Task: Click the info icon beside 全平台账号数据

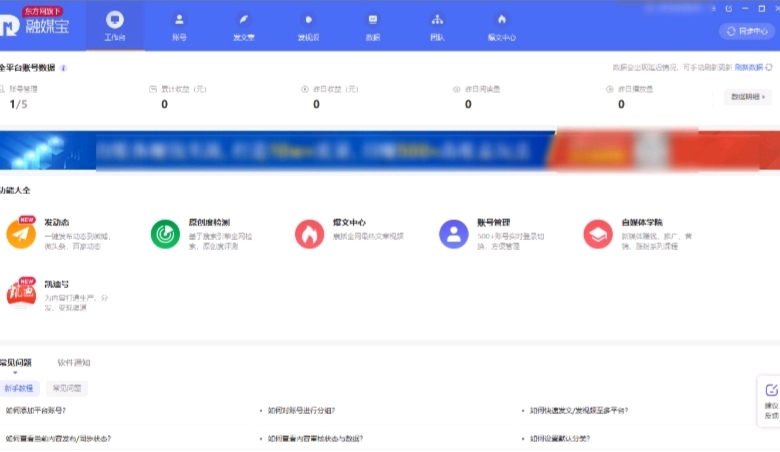Action: pos(63,68)
